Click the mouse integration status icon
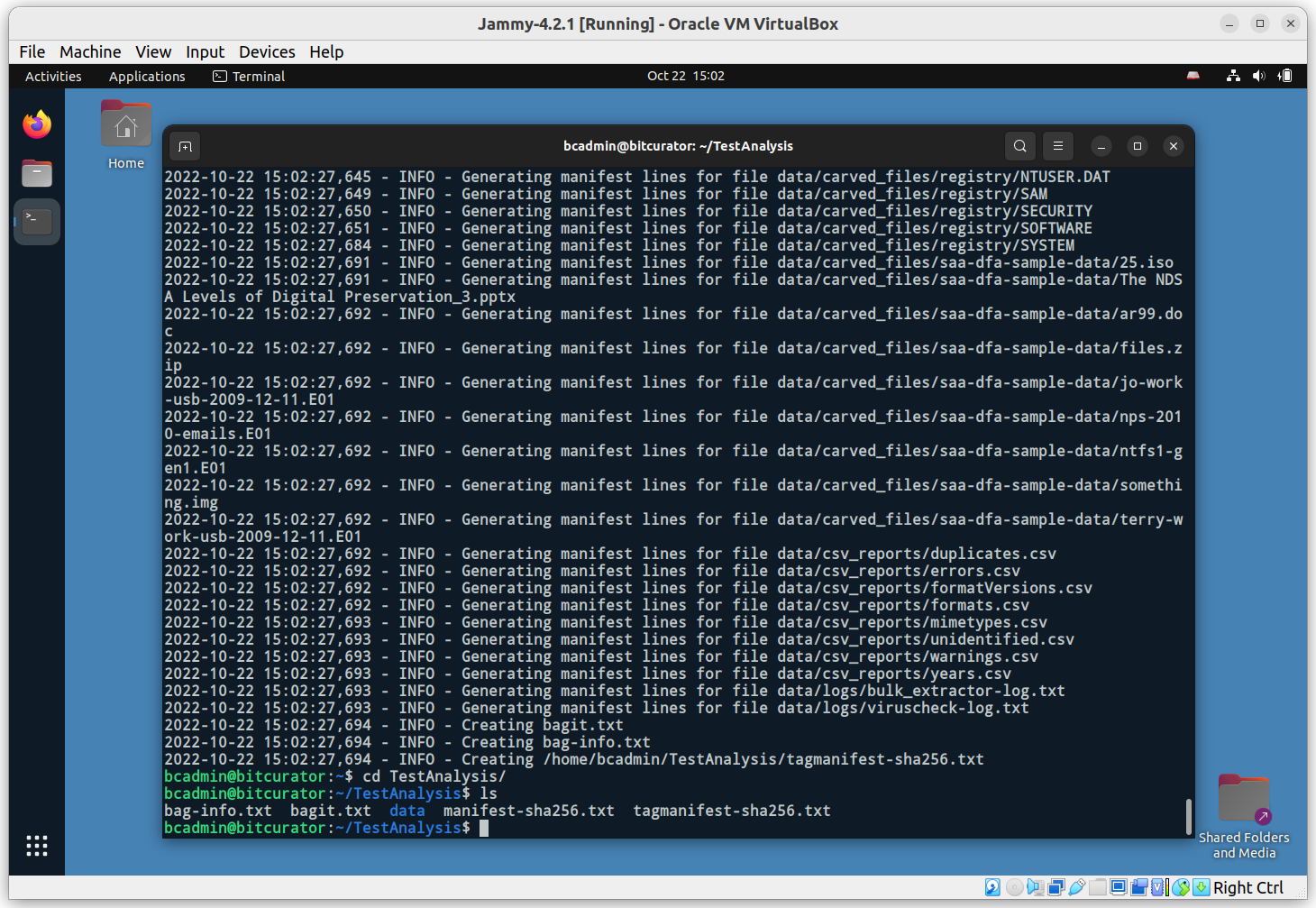This screenshot has height=908, width=1316. (x=1181, y=887)
